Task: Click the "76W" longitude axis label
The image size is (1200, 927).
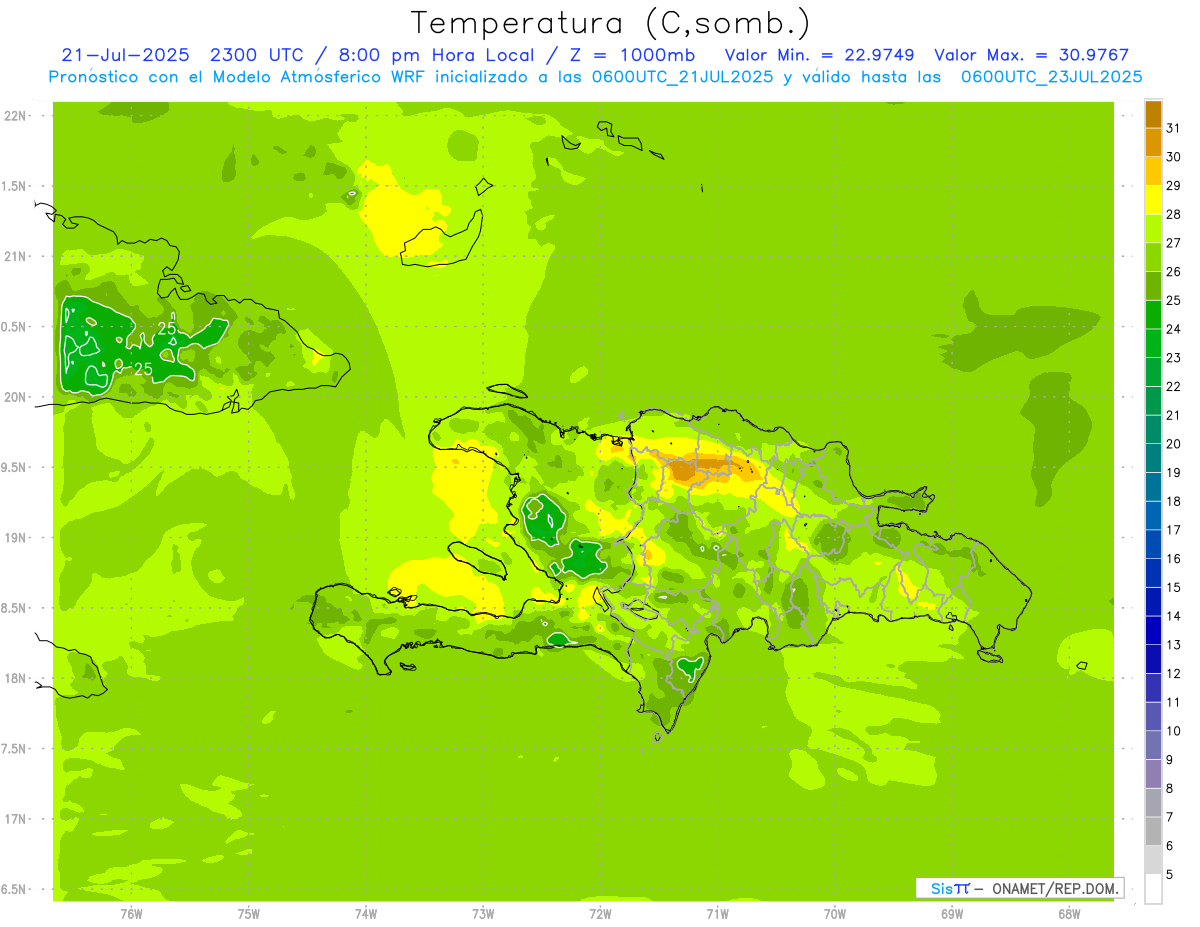Action: click(131, 914)
